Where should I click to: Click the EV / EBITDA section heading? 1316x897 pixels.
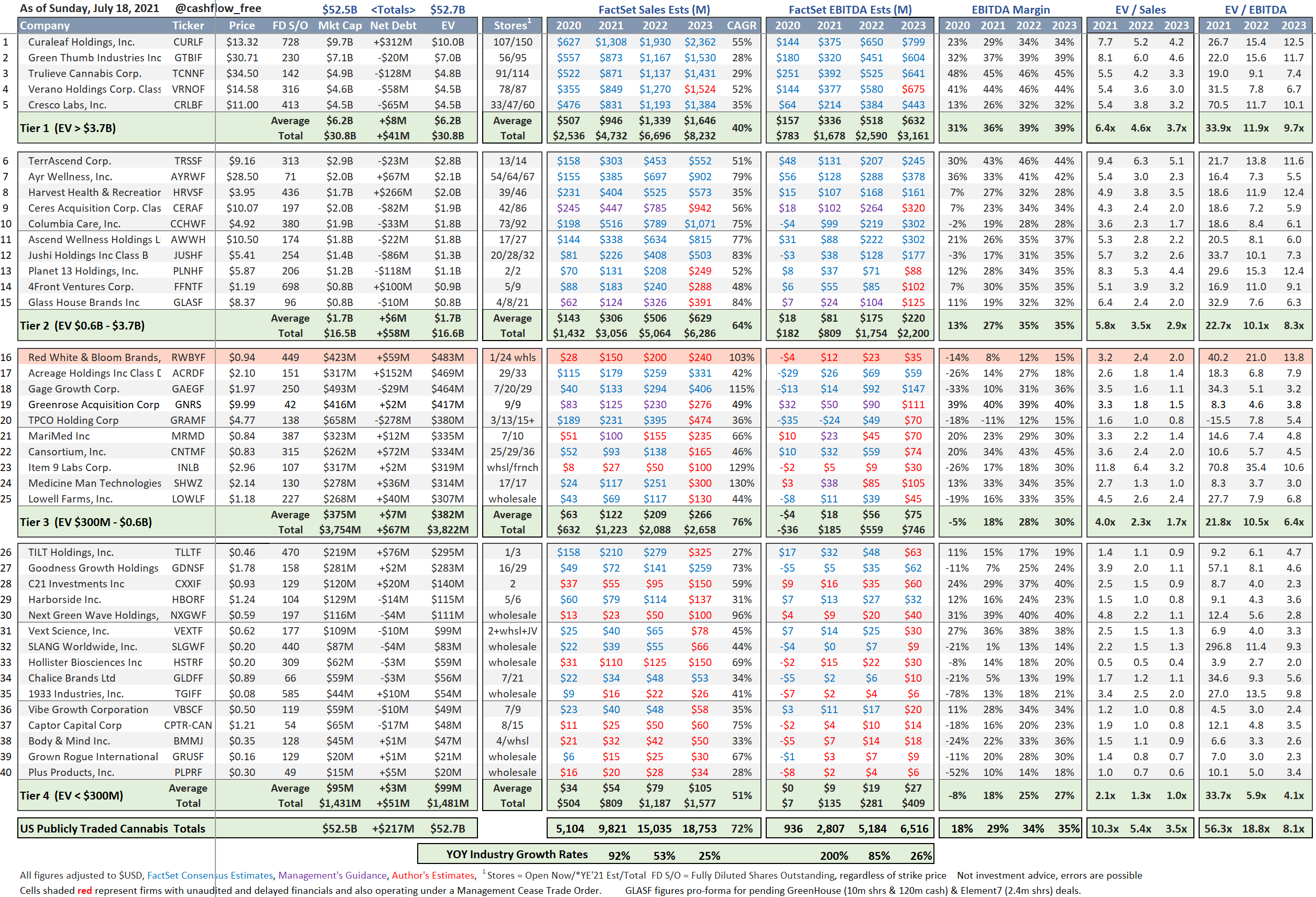point(1255,9)
